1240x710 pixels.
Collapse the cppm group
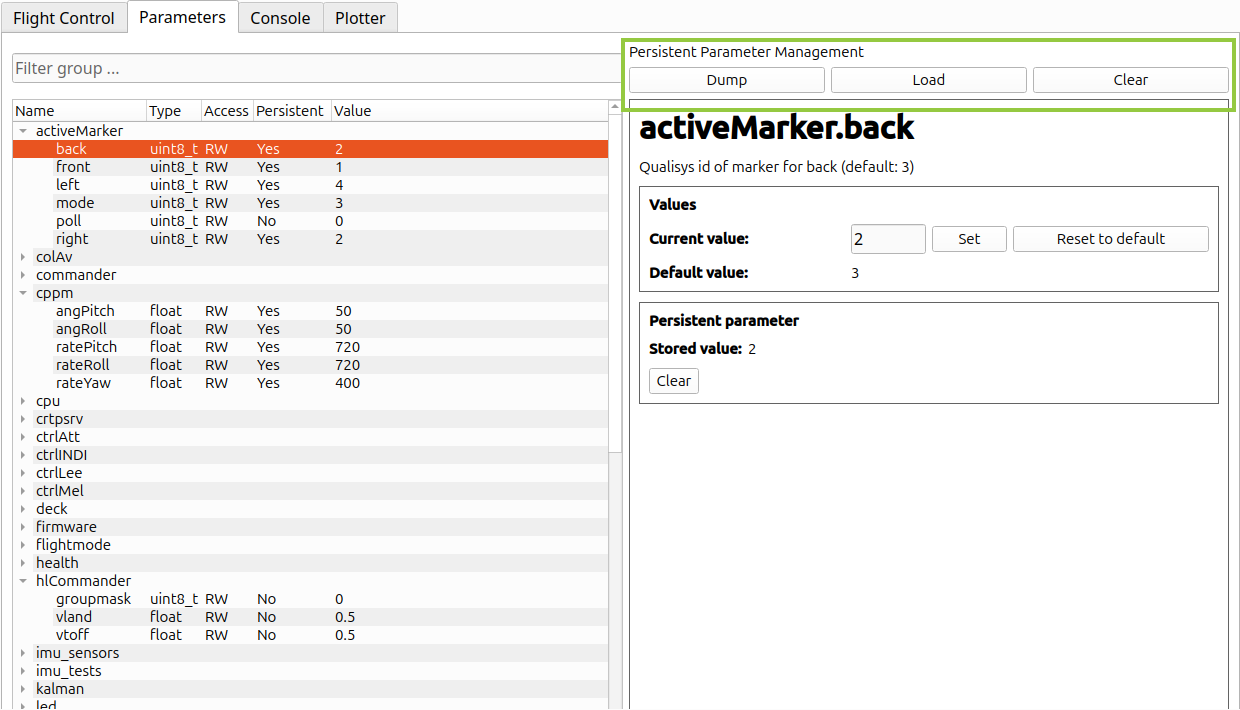[23, 293]
